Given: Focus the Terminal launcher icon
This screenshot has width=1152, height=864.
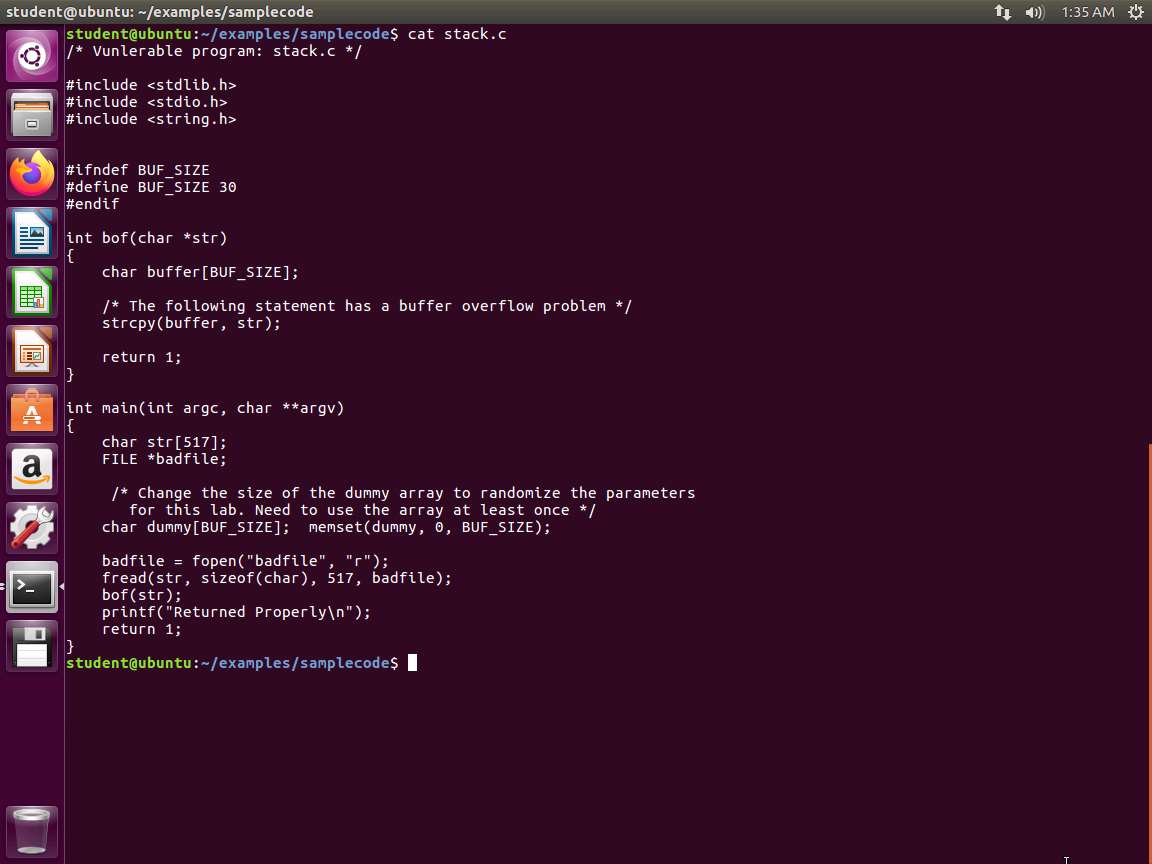Looking at the screenshot, I should [x=32, y=587].
